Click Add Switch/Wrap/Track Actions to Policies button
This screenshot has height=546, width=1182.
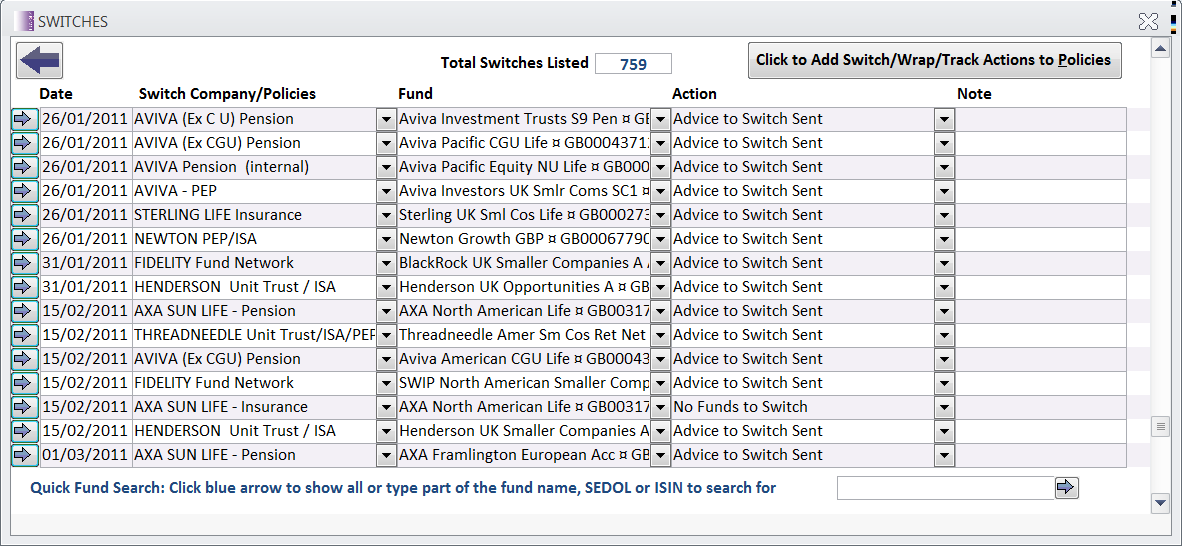click(x=934, y=60)
